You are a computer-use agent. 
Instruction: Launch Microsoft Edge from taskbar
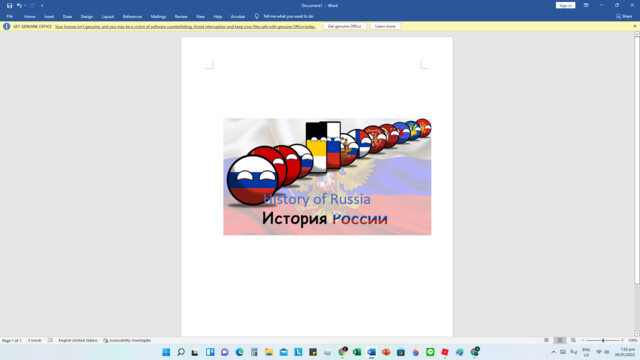(x=239, y=352)
